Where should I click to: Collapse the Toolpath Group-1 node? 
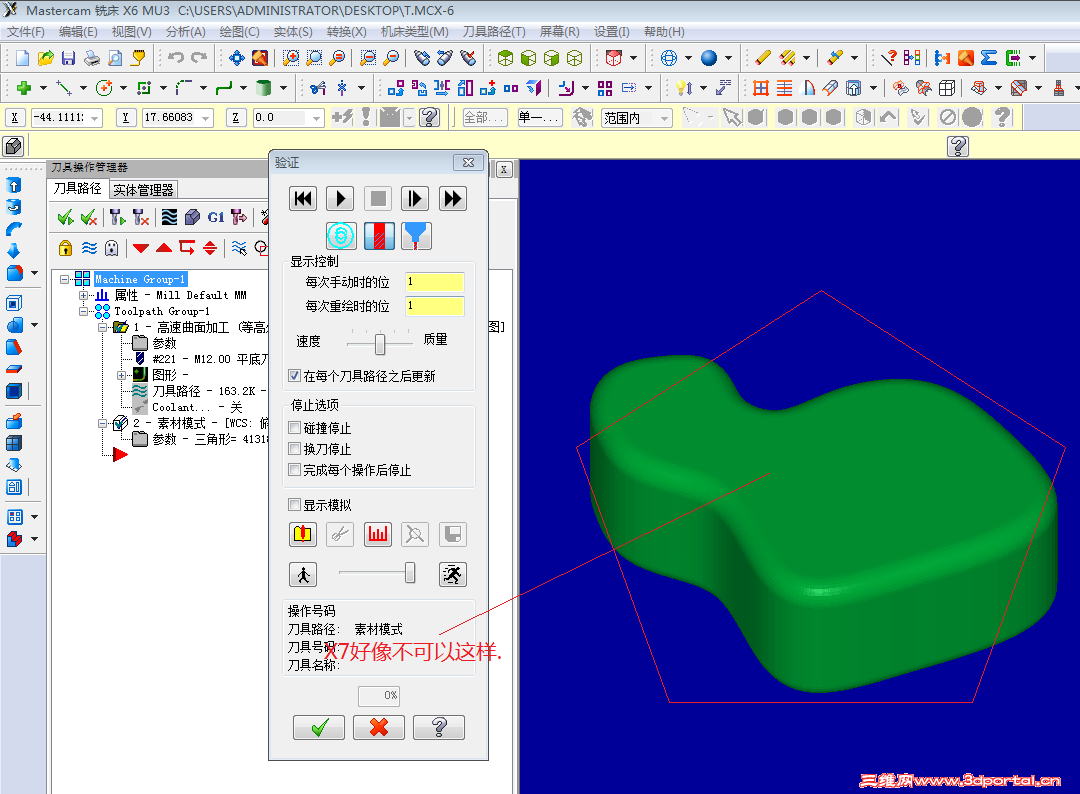[83, 311]
